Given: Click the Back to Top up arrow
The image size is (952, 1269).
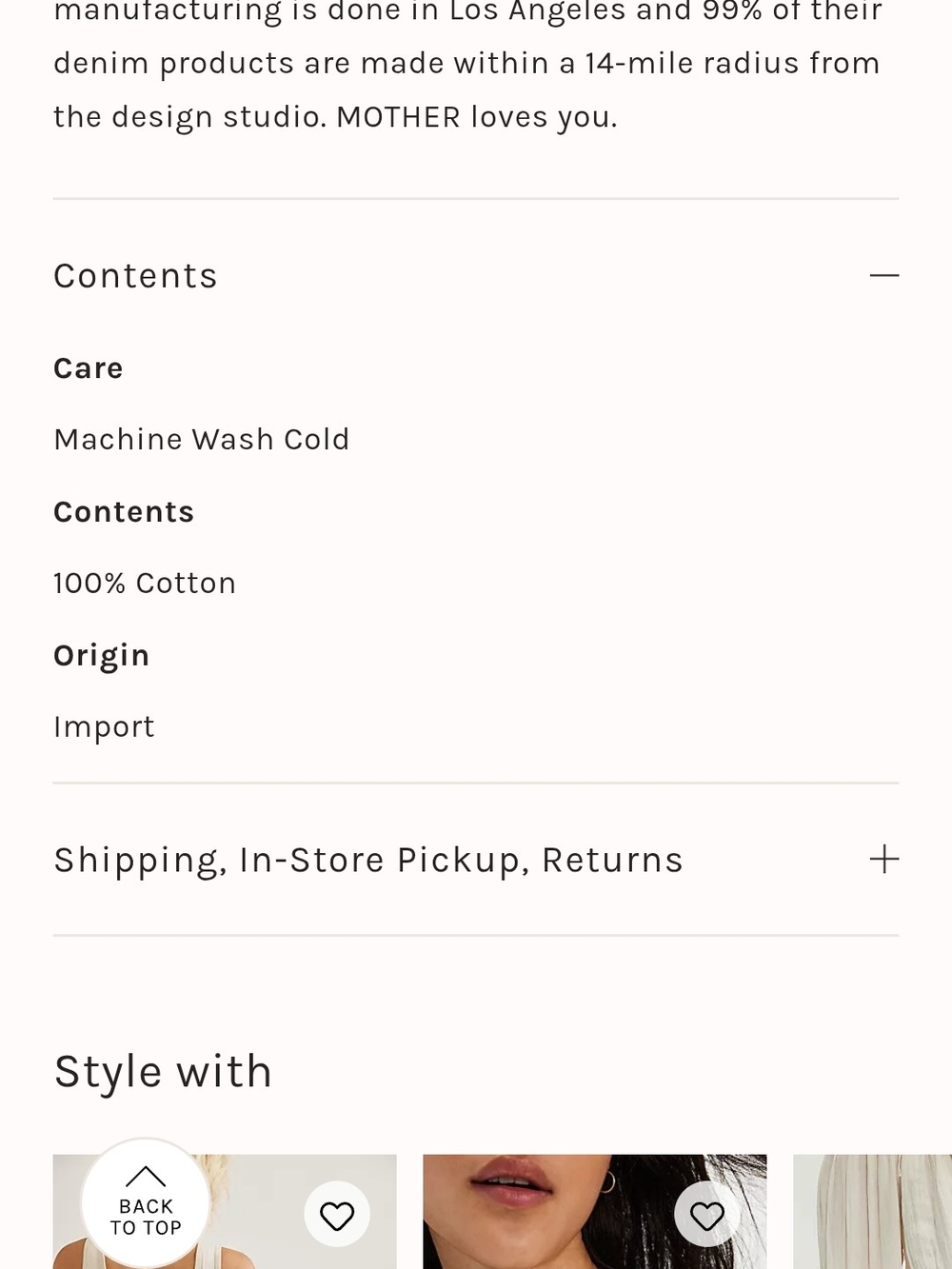Looking at the screenshot, I should pyautogui.click(x=146, y=1177).
